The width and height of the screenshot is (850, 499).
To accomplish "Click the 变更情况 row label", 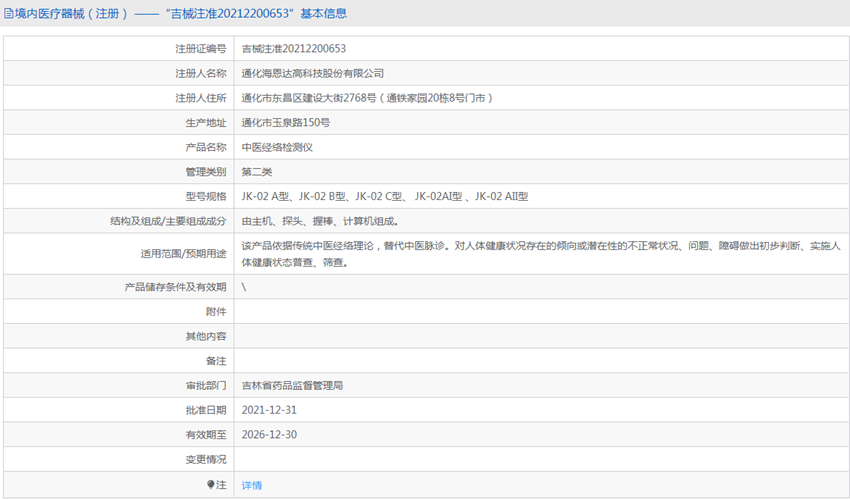I will click(206, 459).
